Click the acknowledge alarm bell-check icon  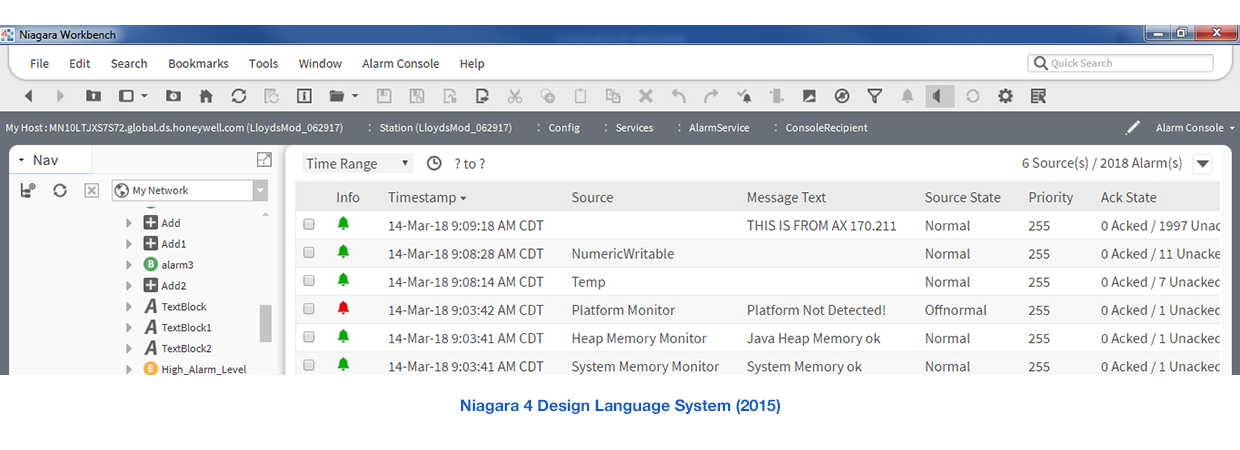(x=744, y=96)
